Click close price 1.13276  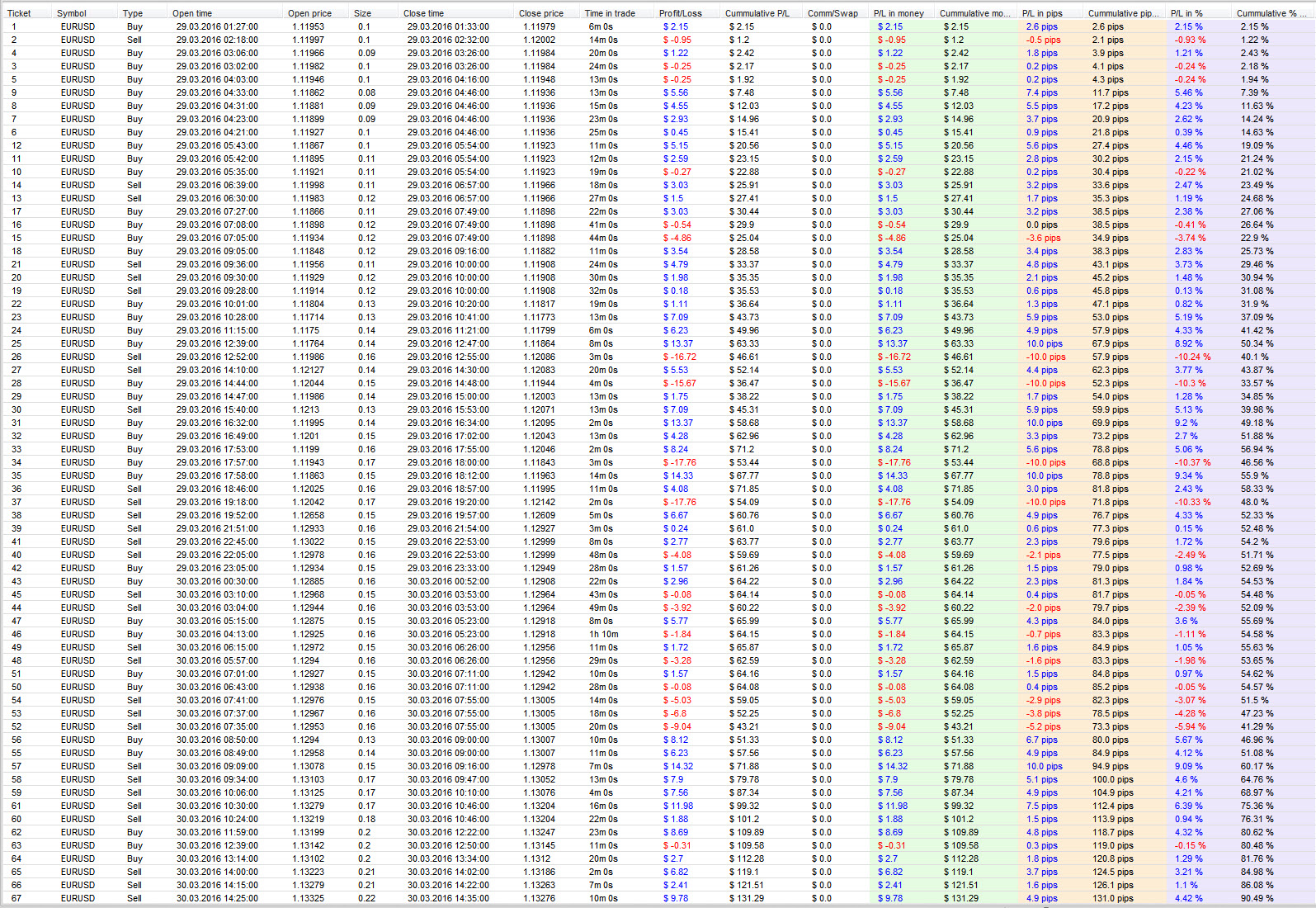[x=539, y=898]
